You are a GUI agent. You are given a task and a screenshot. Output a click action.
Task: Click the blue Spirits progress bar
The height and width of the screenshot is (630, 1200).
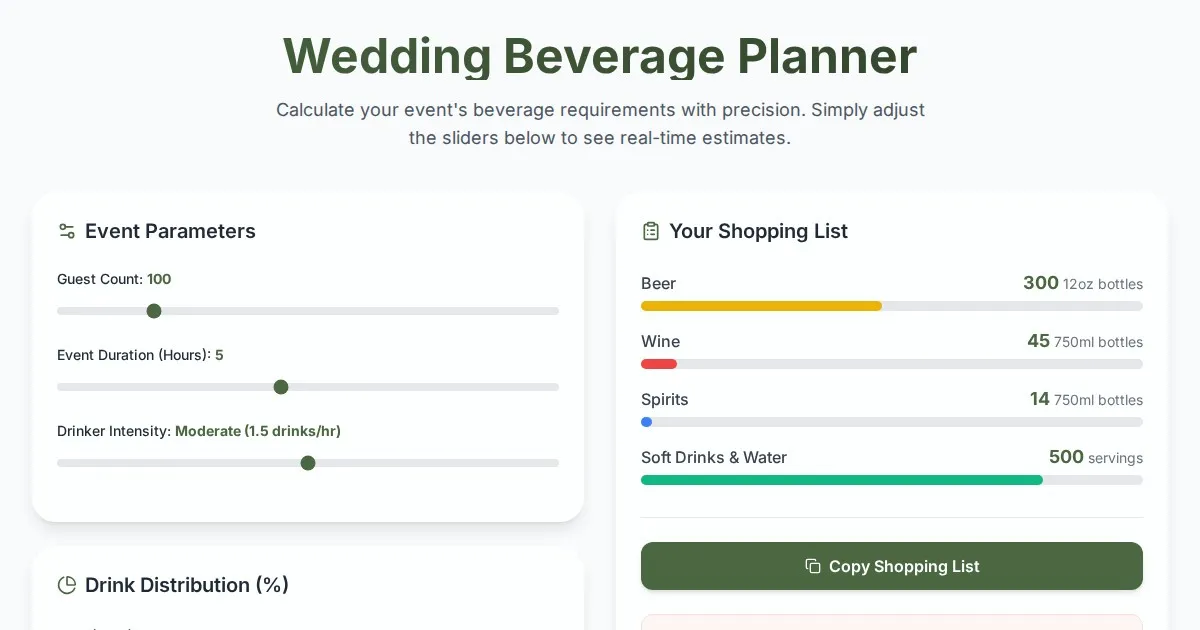[647, 422]
